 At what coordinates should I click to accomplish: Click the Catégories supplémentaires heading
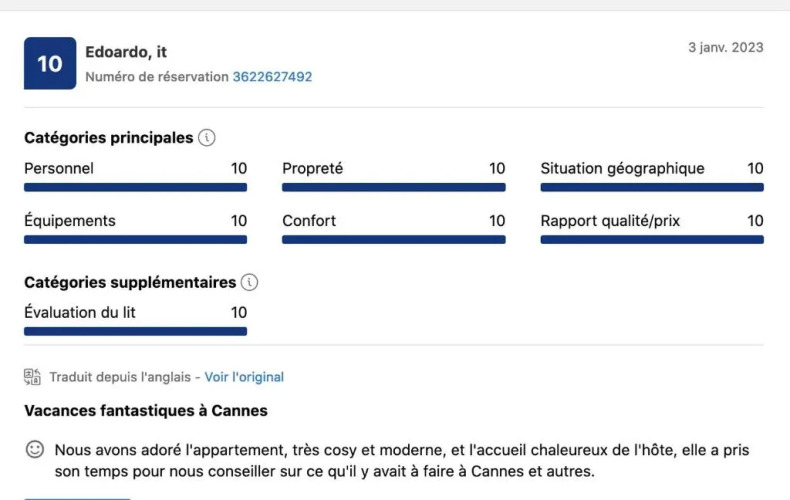click(x=130, y=282)
